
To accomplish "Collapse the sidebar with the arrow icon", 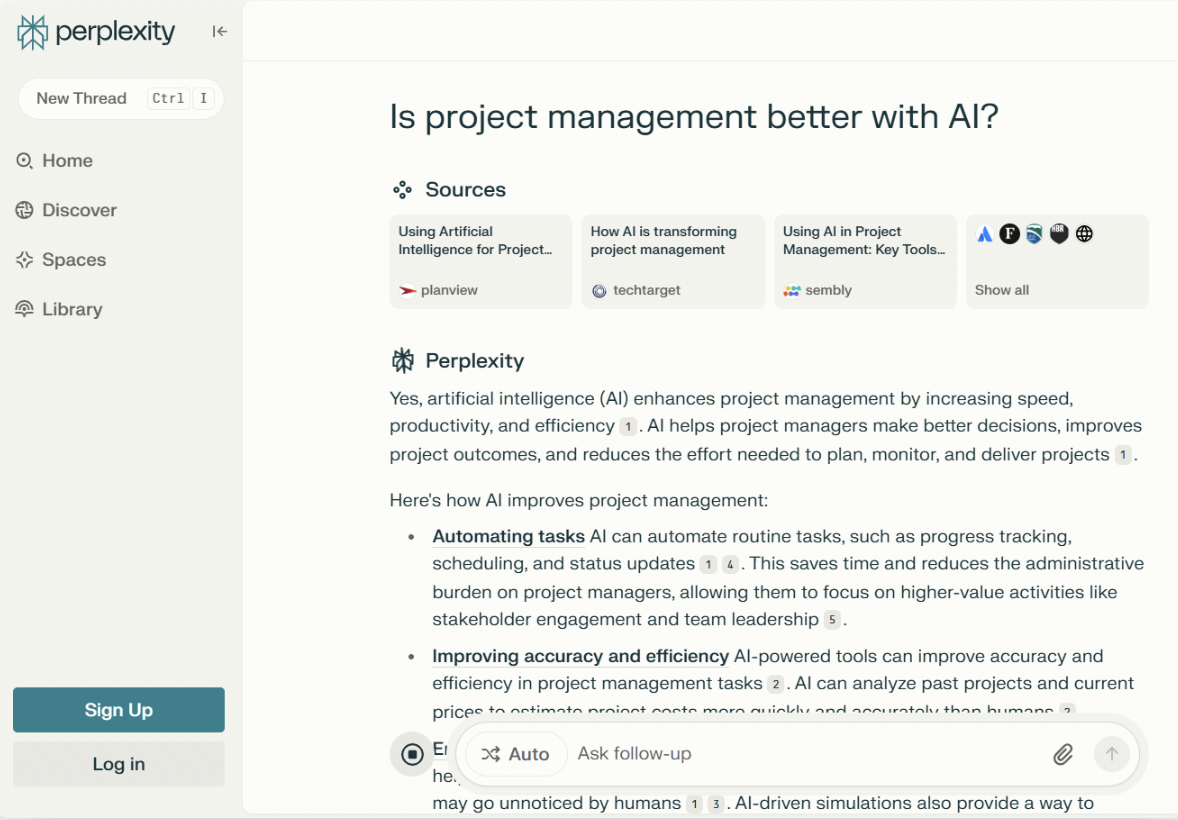I will point(219,32).
